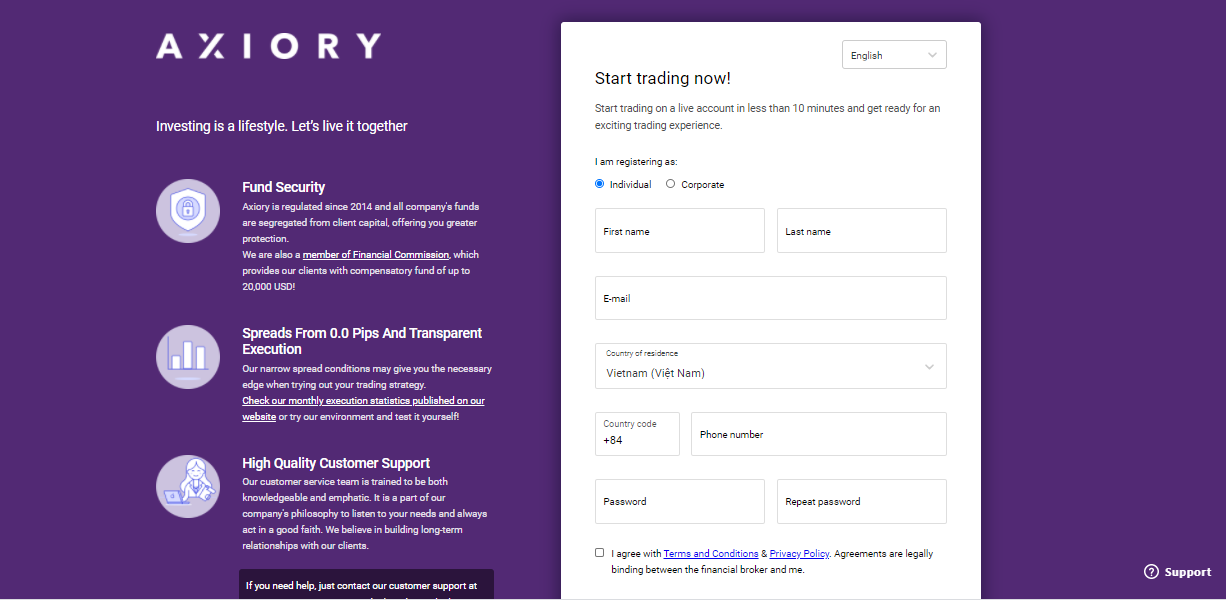This screenshot has width=1226, height=602.
Task: Click the Fund Security shield icon
Action: 188,210
